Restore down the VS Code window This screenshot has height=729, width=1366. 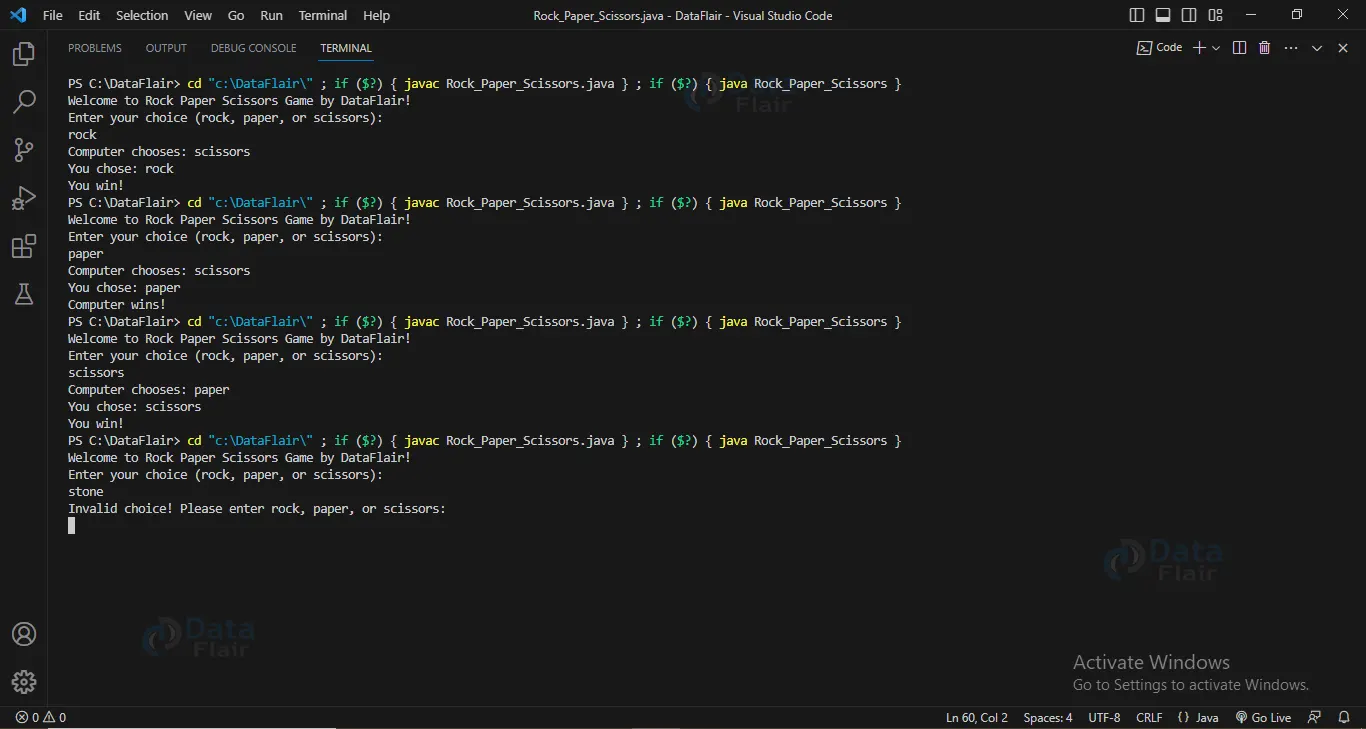tap(1297, 15)
